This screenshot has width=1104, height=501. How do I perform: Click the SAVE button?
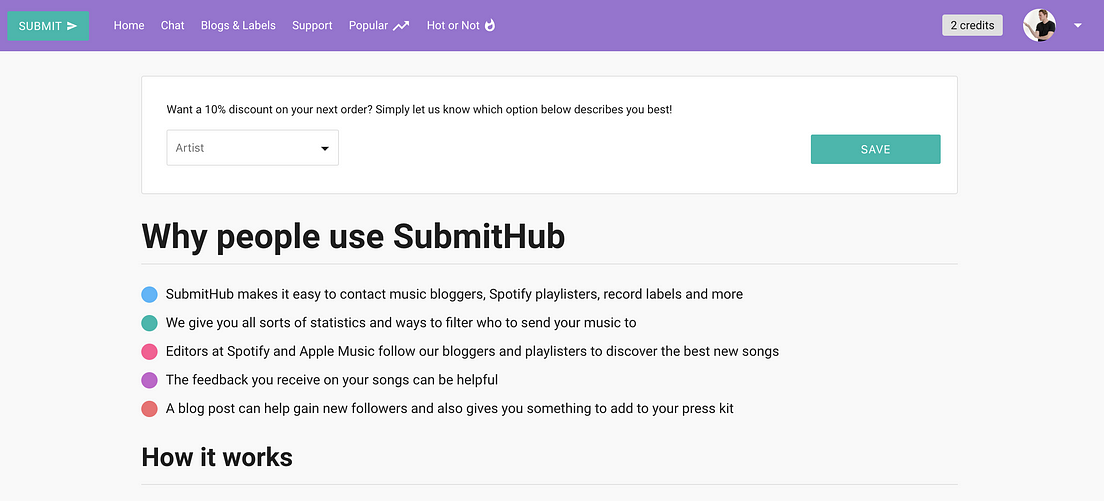click(875, 149)
